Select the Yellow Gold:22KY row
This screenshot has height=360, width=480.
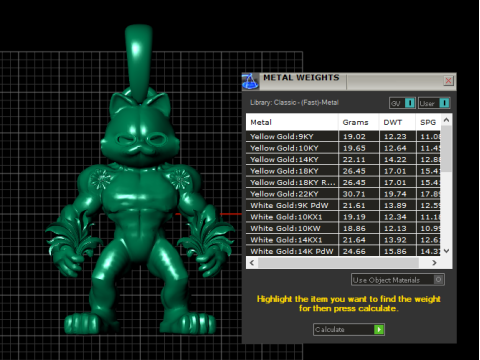343,194
